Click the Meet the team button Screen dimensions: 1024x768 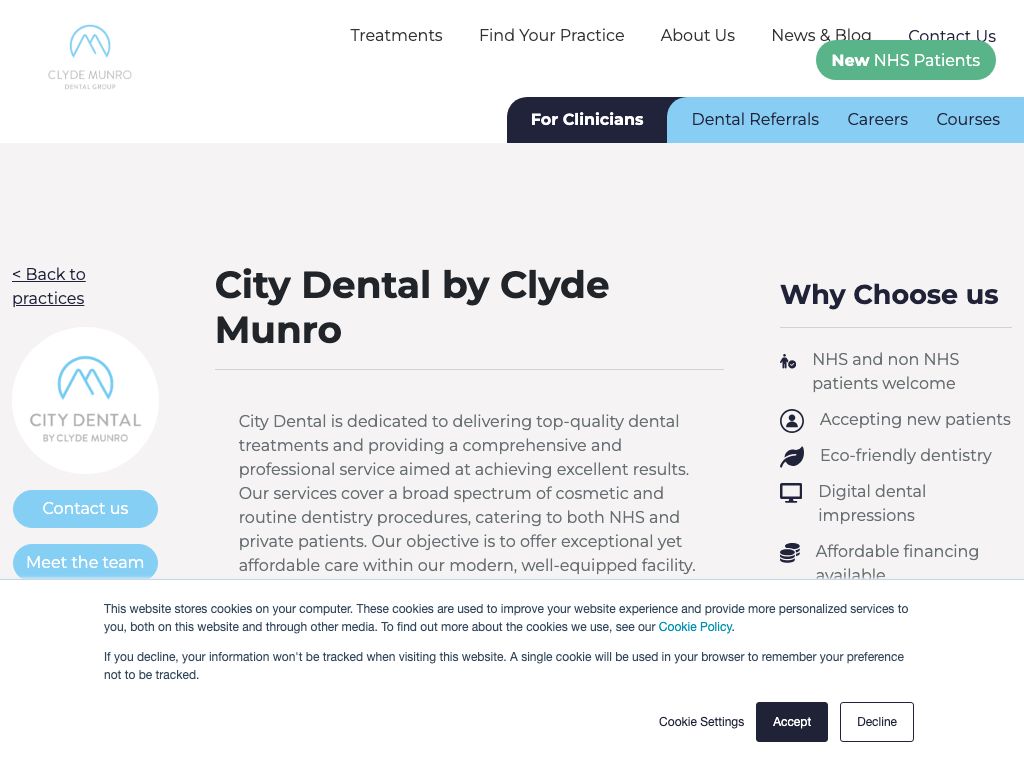point(86,562)
